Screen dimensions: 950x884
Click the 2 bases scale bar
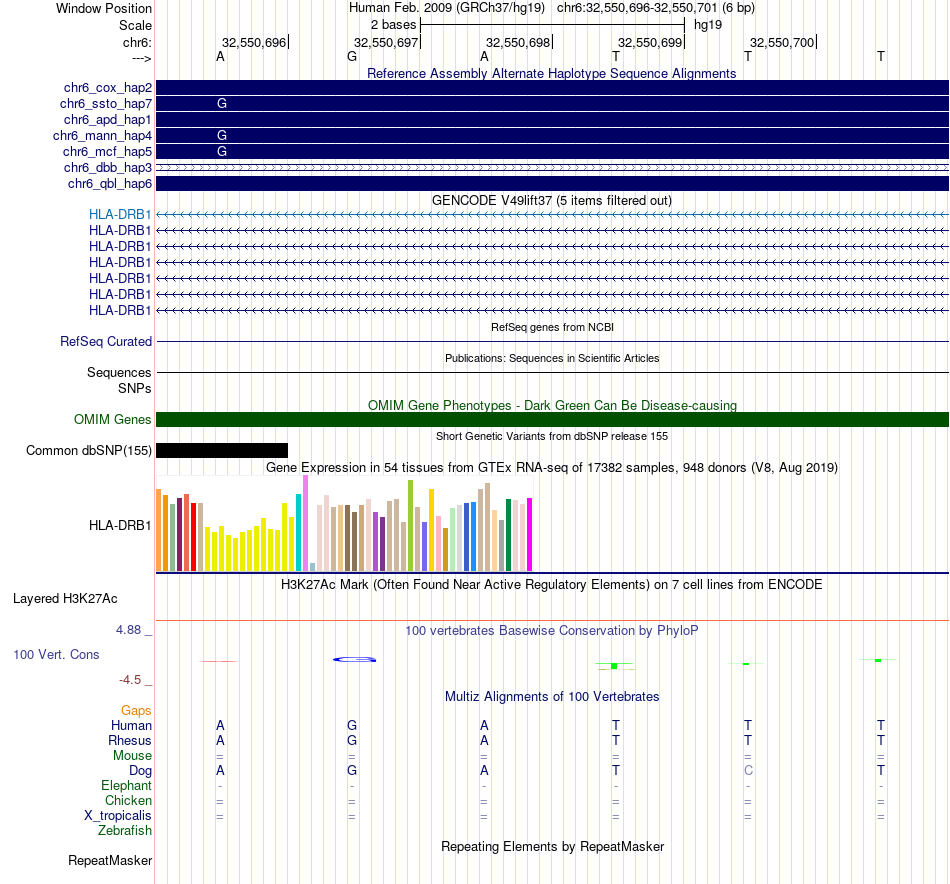click(552, 25)
